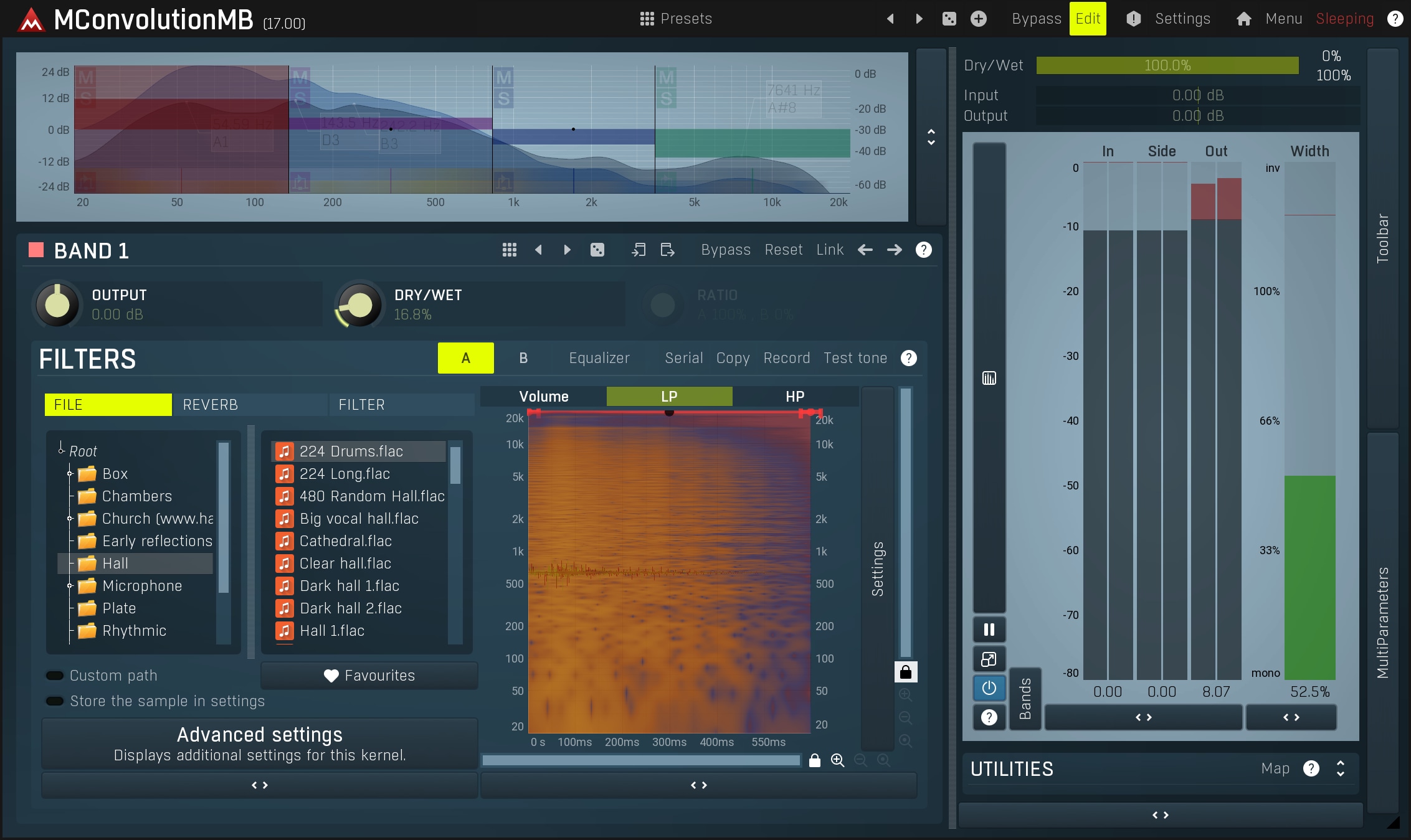The width and height of the screenshot is (1411, 840).
Task: Click the meter power button icon
Action: point(989,688)
